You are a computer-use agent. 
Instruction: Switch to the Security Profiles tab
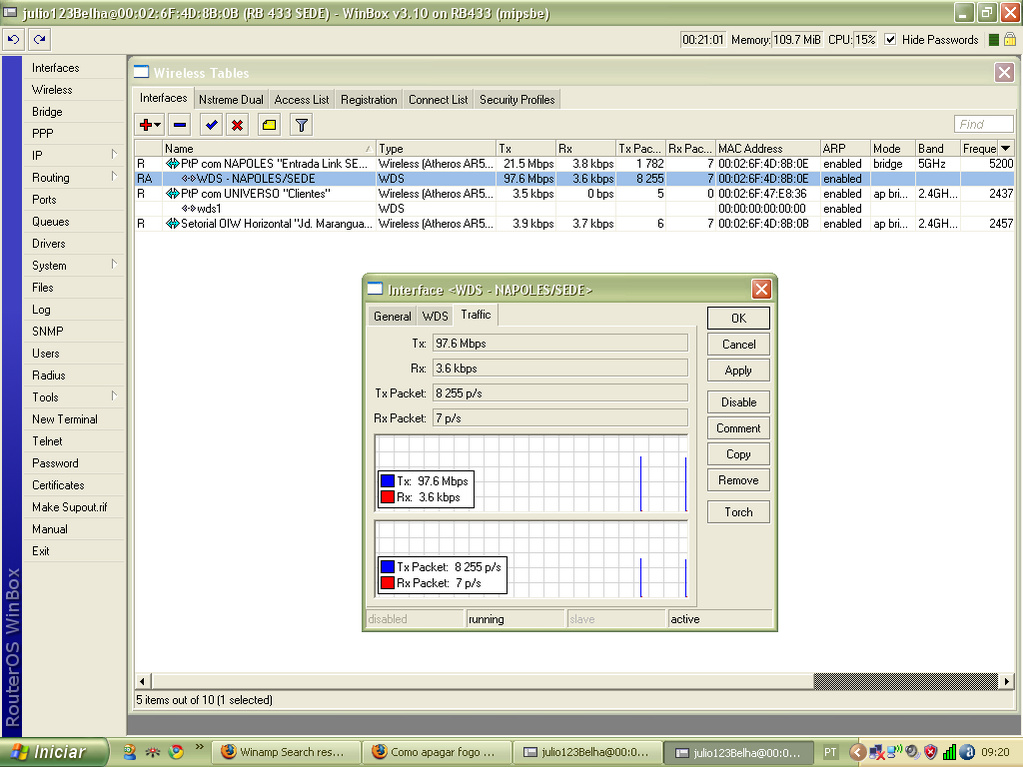point(516,100)
